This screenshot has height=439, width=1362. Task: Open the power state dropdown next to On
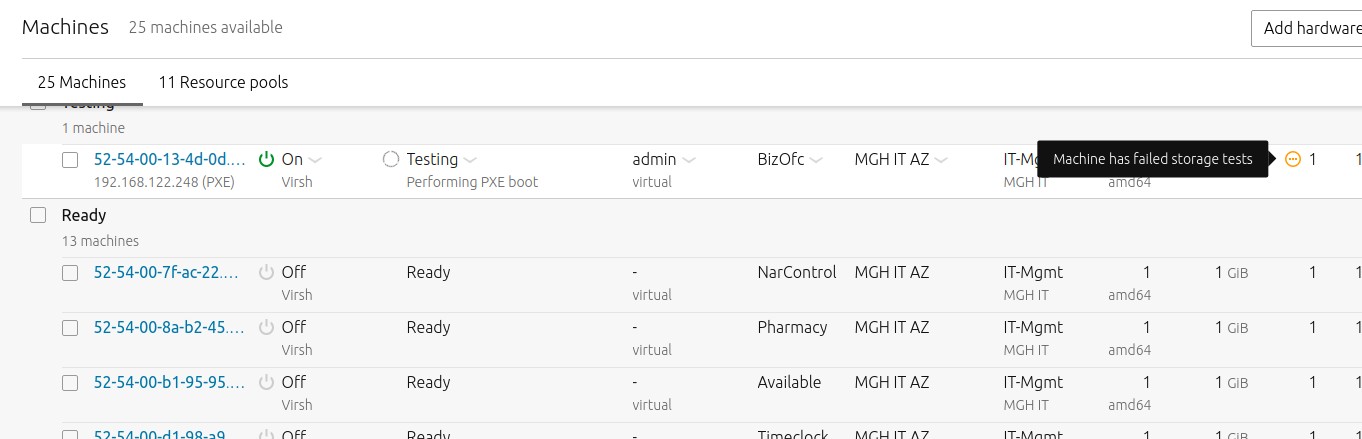[x=315, y=160]
